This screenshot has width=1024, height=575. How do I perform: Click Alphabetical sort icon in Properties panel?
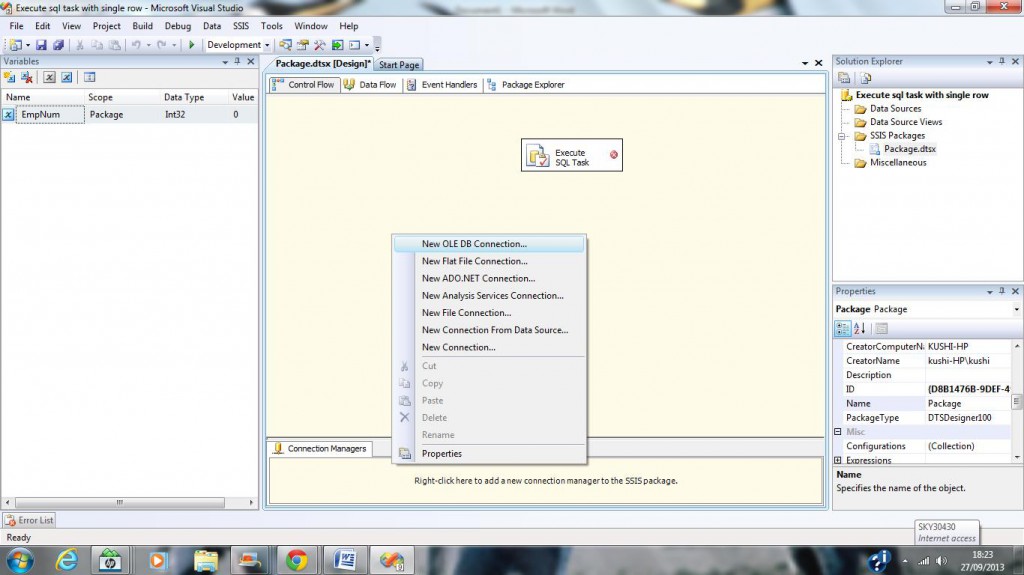[x=860, y=328]
